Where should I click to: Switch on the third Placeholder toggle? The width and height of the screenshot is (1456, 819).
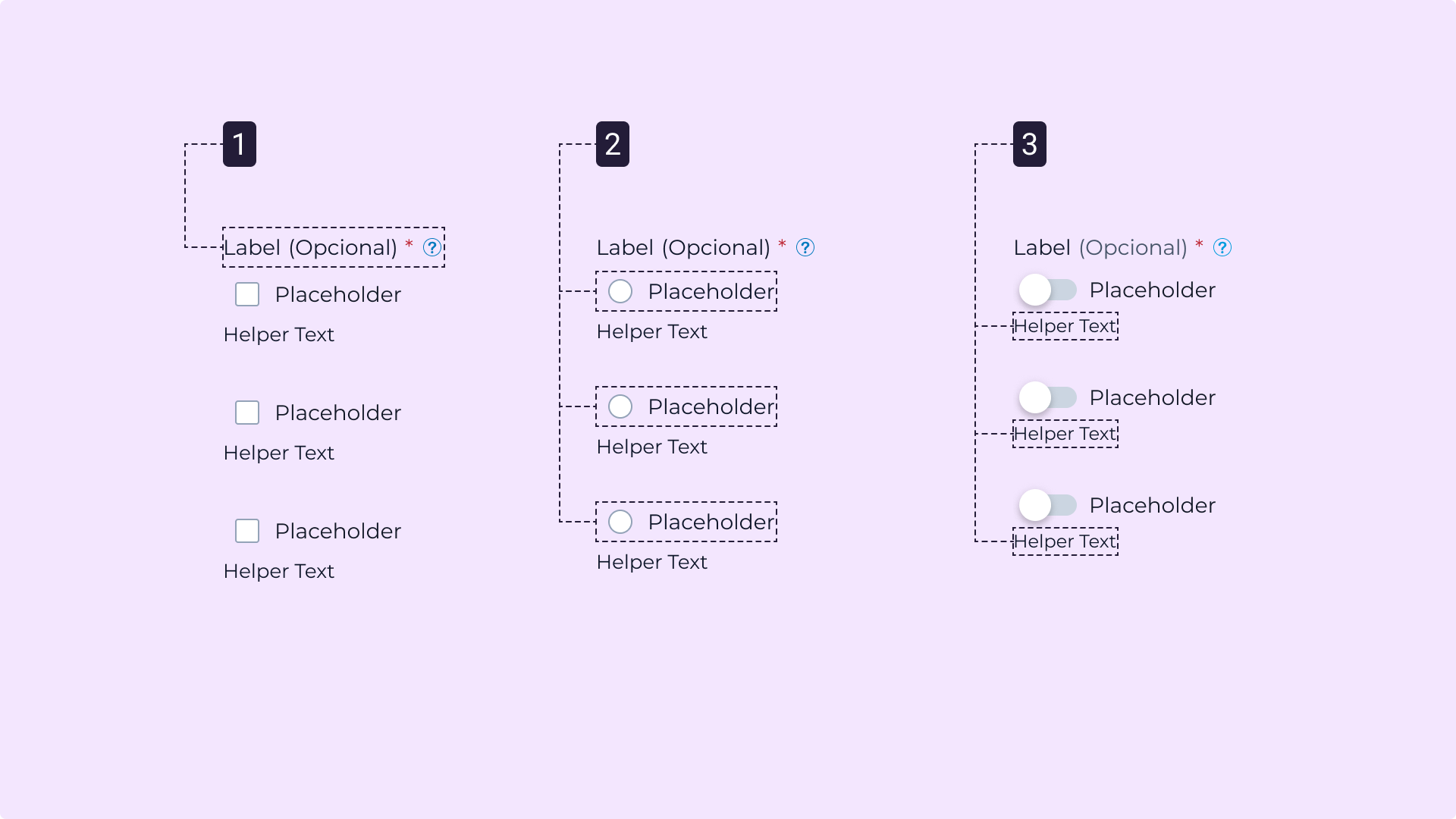click(1047, 505)
